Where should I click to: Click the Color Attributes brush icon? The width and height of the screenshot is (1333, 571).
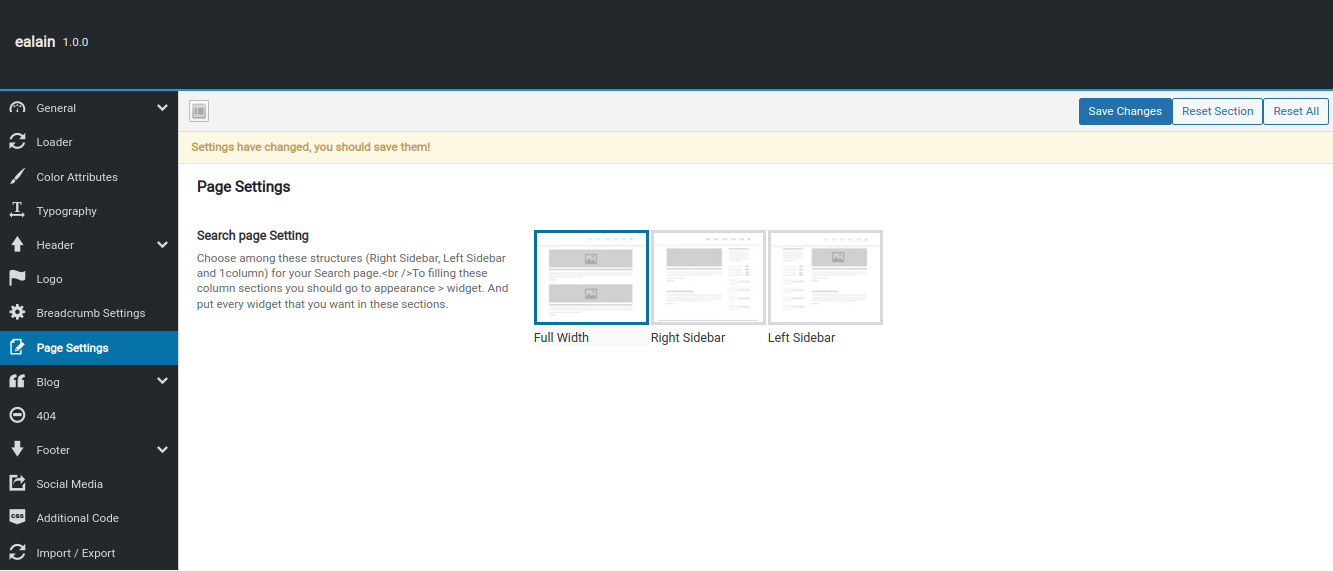tap(17, 177)
